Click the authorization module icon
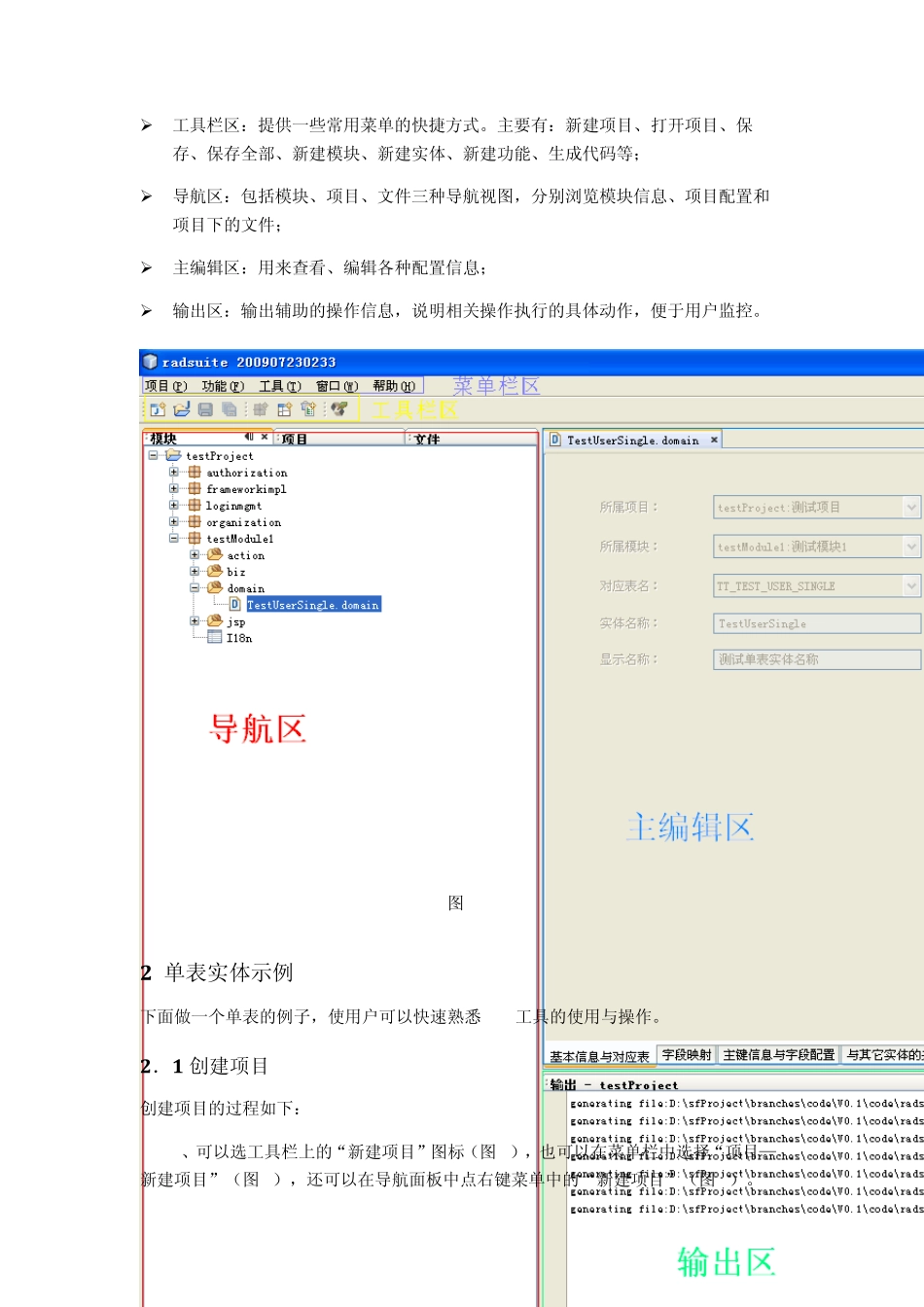This screenshot has width=924, height=1307. click(195, 472)
